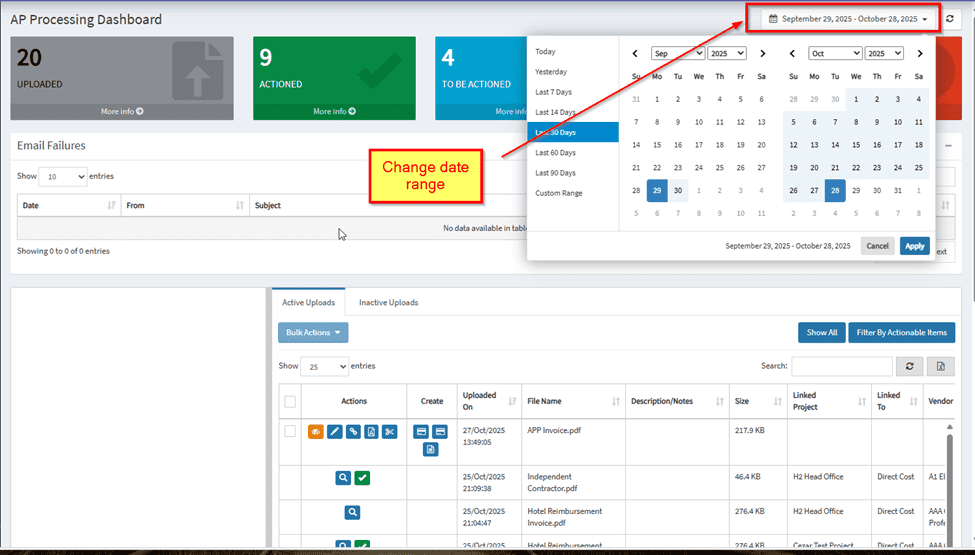Check the row checkbox for APP Invoice.pdf
The height and width of the screenshot is (555, 975).
tap(290, 431)
